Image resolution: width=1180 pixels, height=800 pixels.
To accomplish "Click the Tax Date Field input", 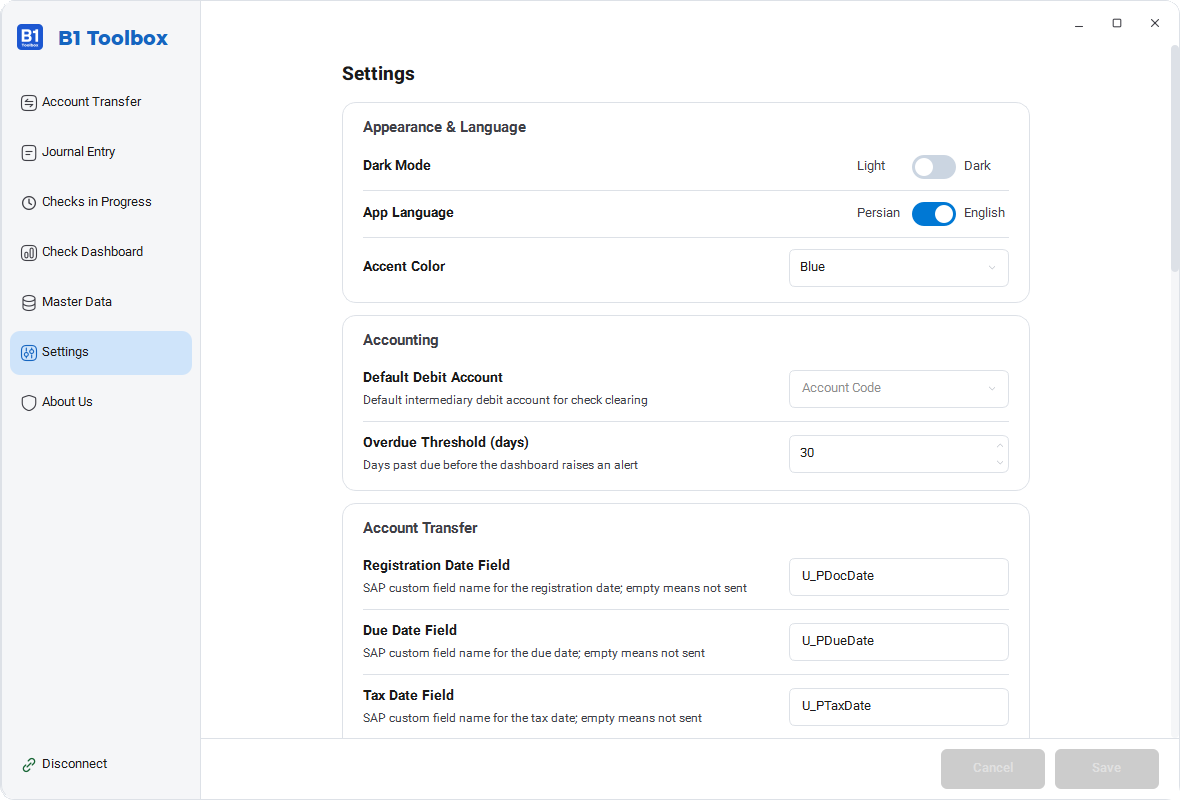I will pyautogui.click(x=899, y=707).
